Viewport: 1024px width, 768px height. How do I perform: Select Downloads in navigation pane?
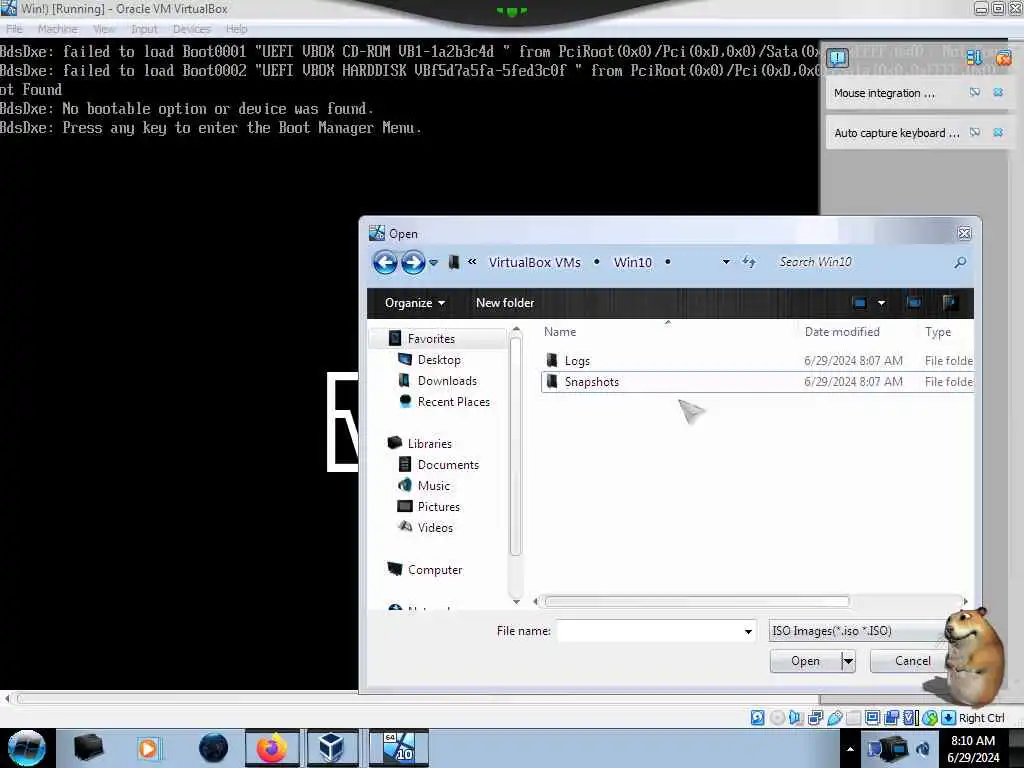point(447,381)
